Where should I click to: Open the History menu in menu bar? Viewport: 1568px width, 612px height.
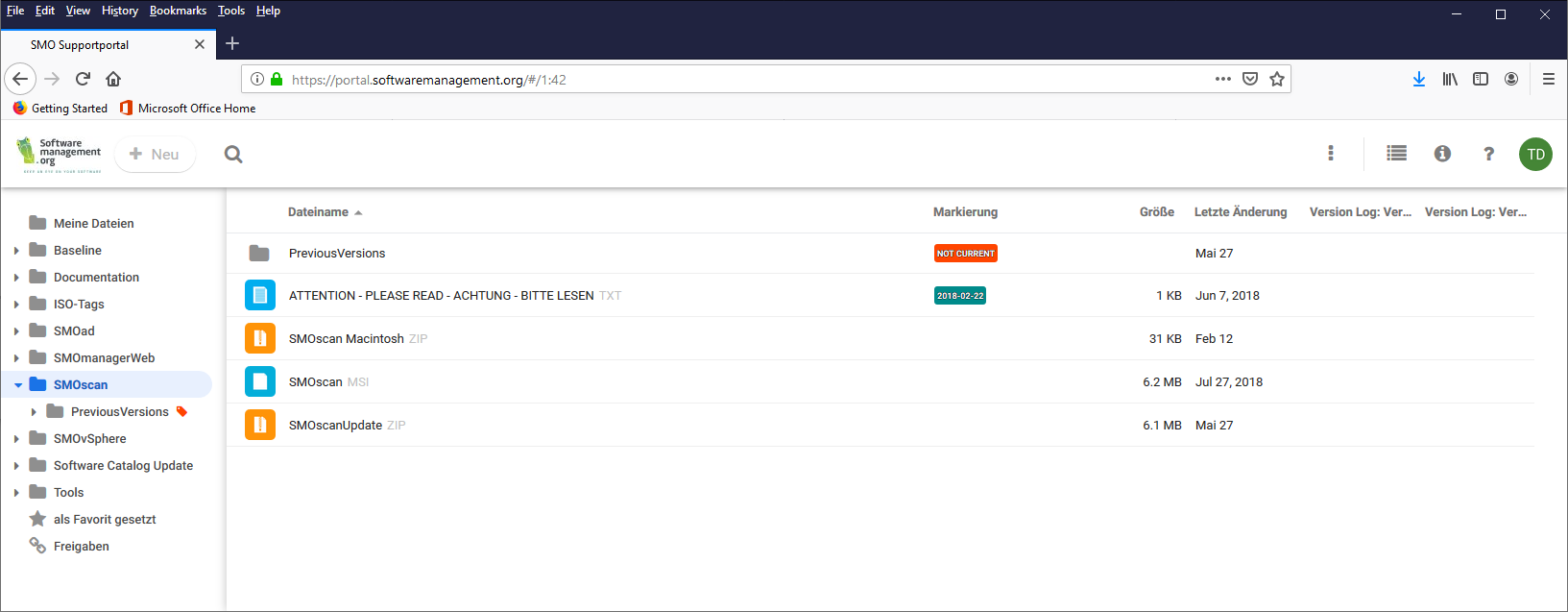[x=120, y=11]
